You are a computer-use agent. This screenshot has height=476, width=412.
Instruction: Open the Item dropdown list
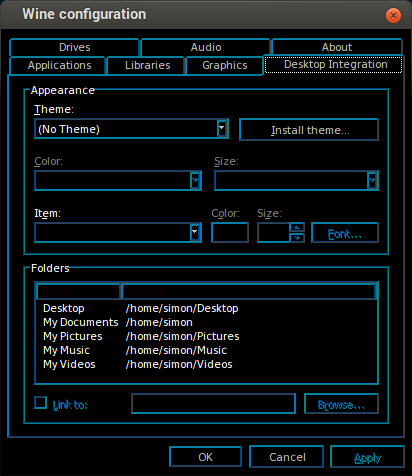pyautogui.click(x=195, y=232)
